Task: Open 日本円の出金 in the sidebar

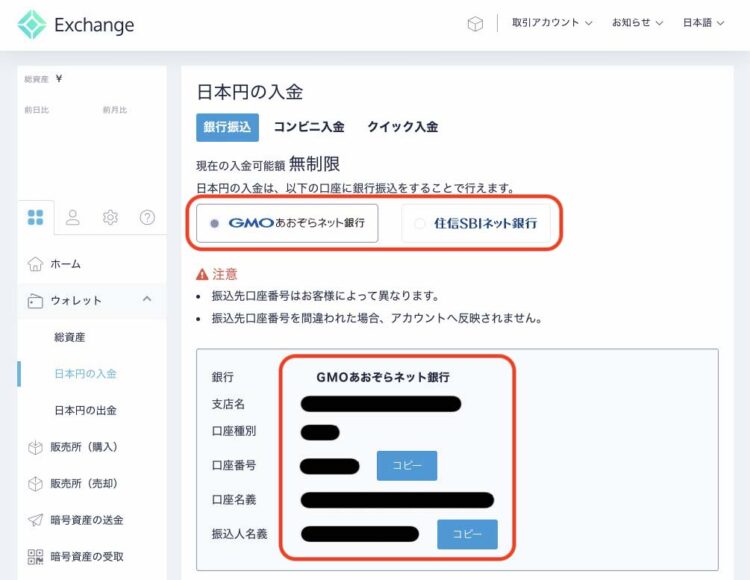Action: 85,410
